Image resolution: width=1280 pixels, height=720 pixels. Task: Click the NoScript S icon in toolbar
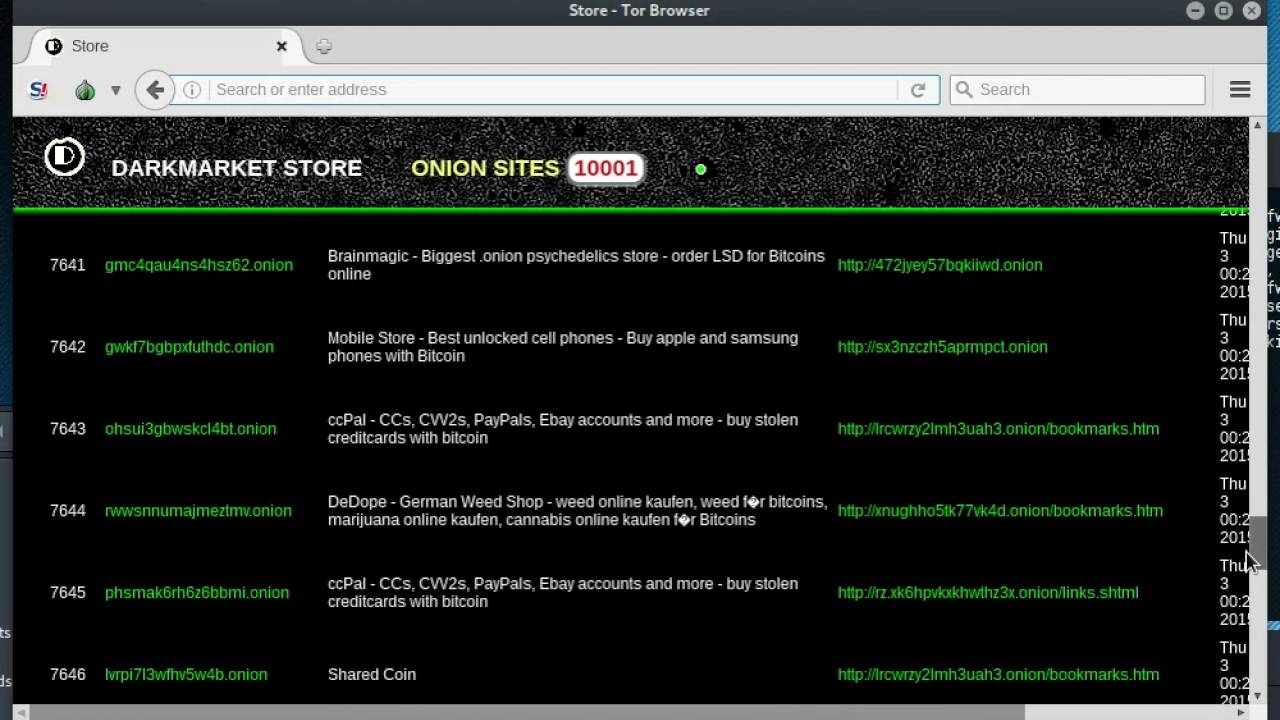click(38, 90)
